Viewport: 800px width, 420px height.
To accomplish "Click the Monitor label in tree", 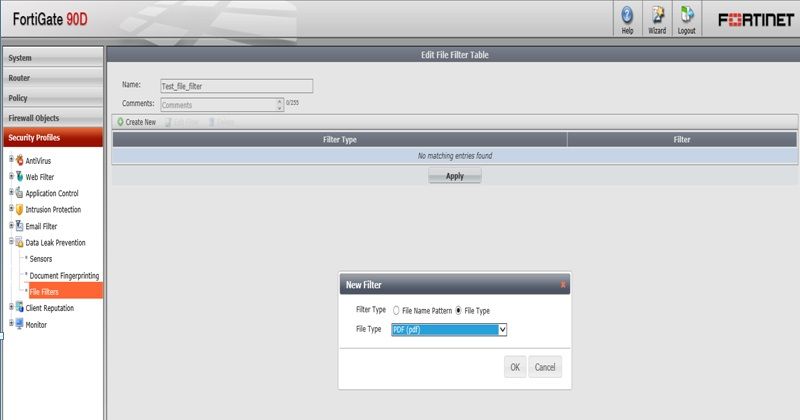I will coord(36,325).
